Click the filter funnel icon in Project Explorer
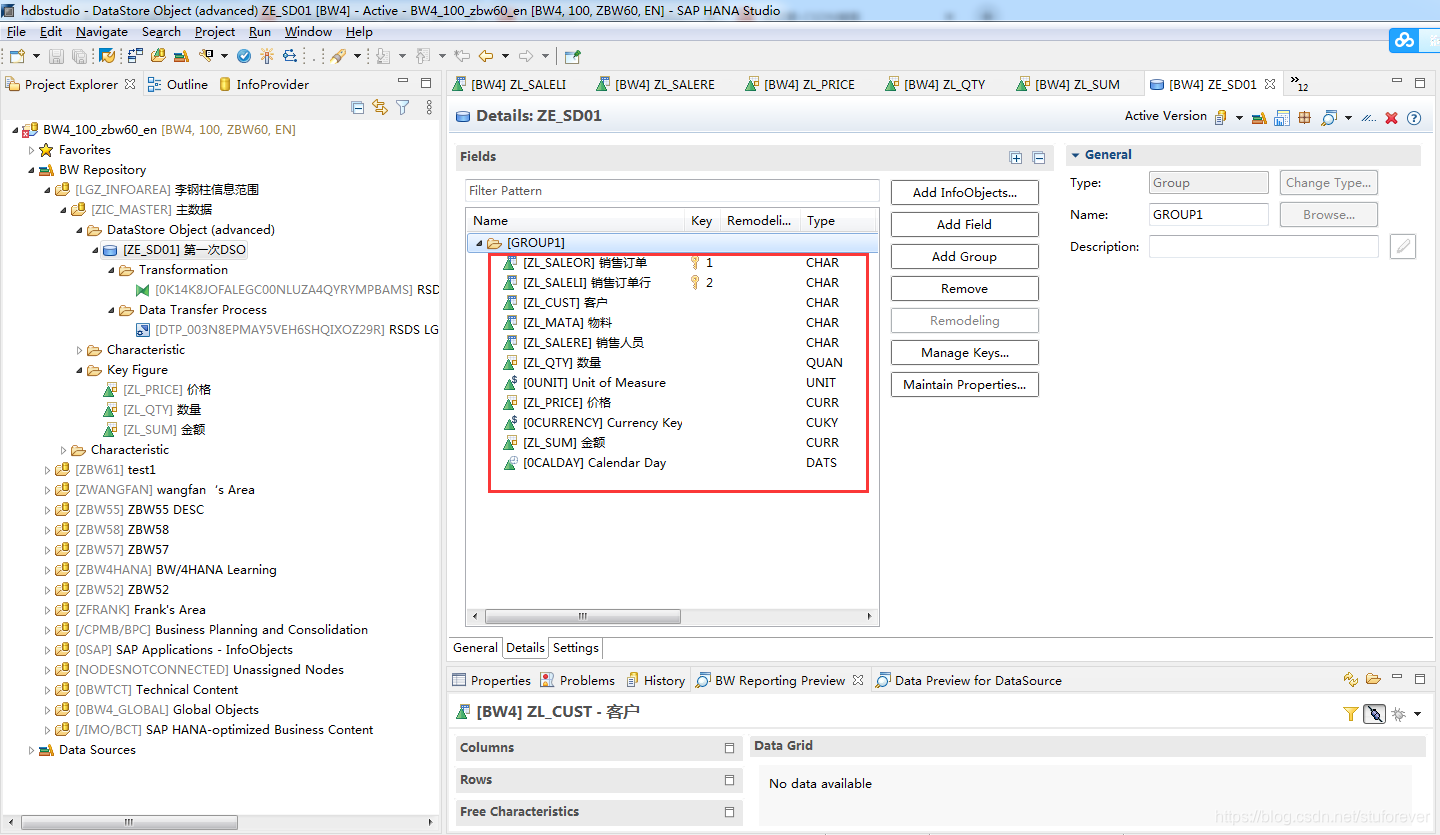 [x=402, y=107]
